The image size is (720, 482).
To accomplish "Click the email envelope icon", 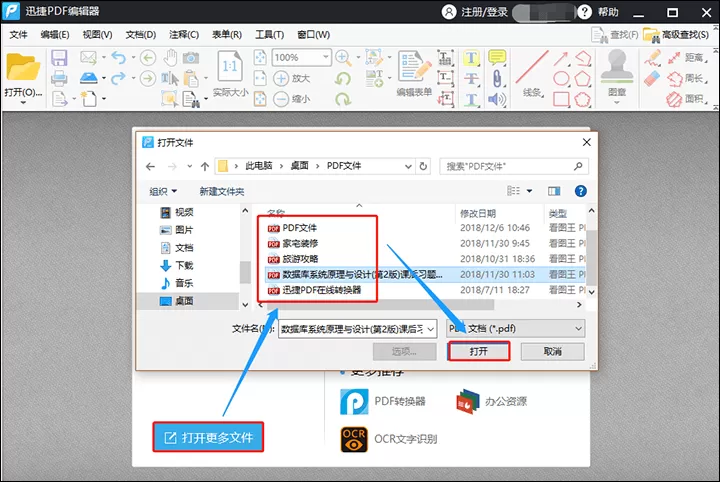I will pos(88,57).
